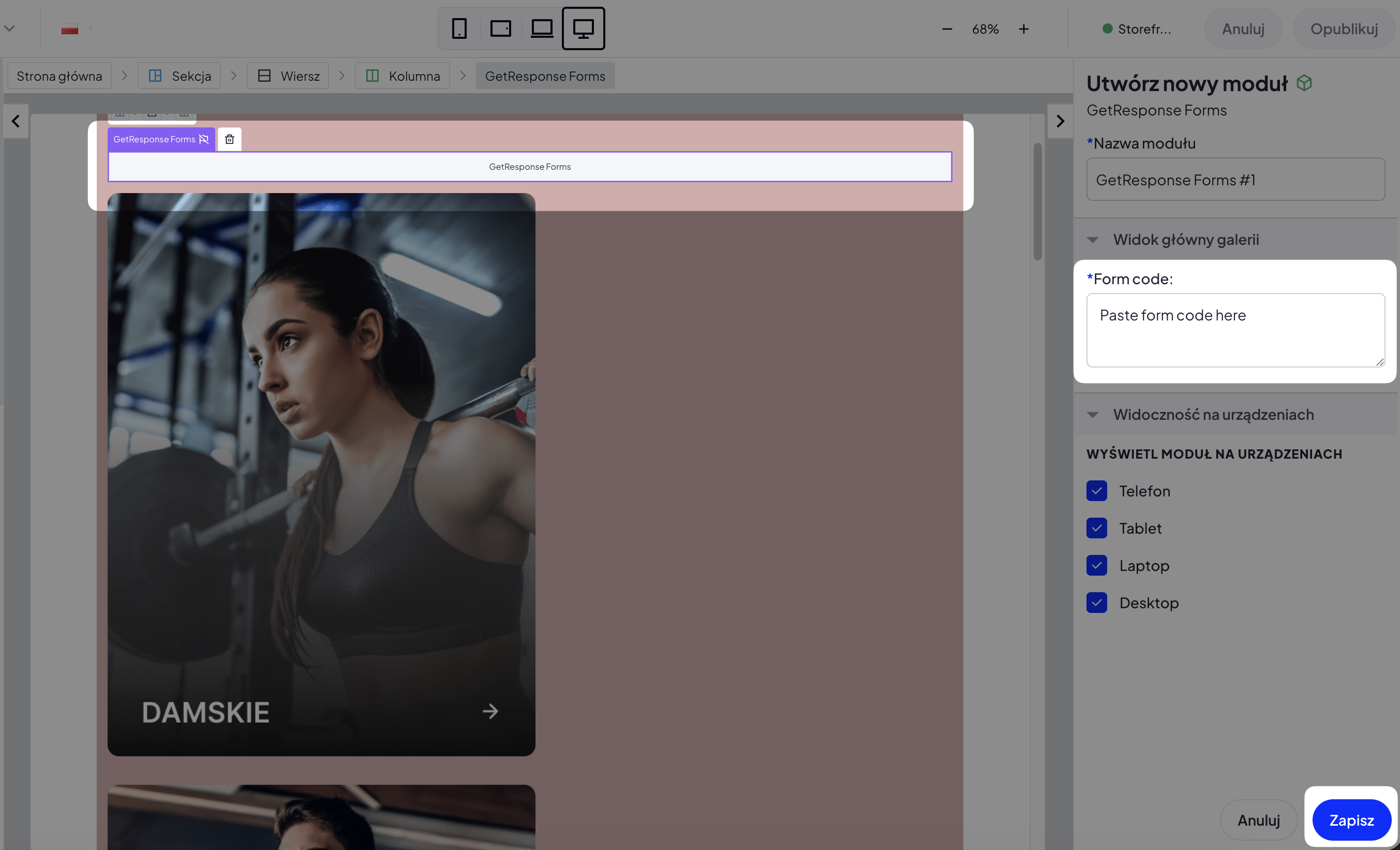Select desktop monitor preview icon
This screenshot has height=850, width=1400.
point(583,28)
